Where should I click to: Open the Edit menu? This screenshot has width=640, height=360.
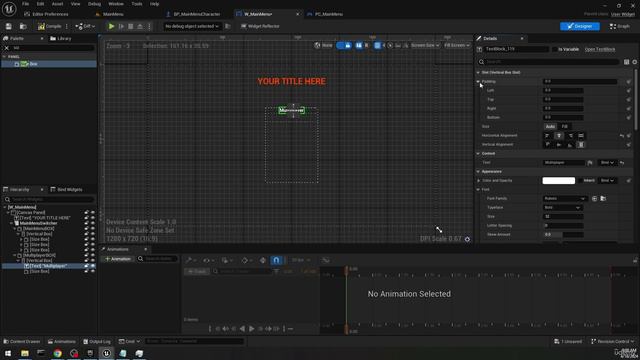(40, 4)
